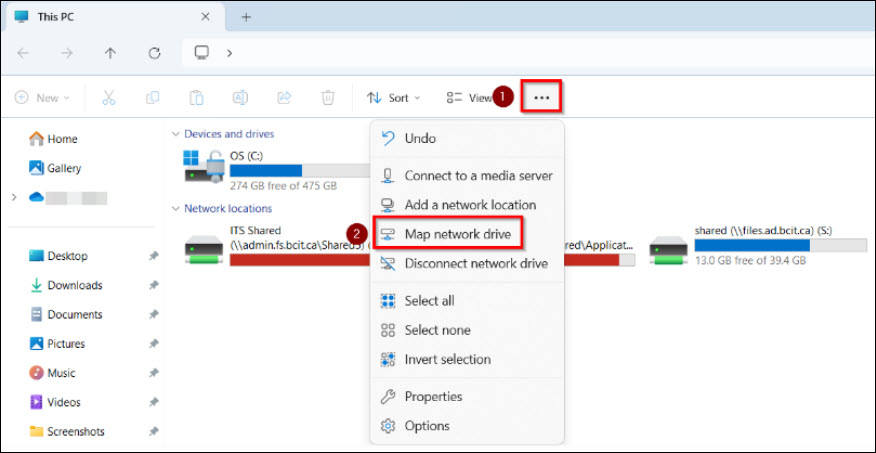Open the See more ellipsis menu
876x453 pixels.
[x=541, y=97]
